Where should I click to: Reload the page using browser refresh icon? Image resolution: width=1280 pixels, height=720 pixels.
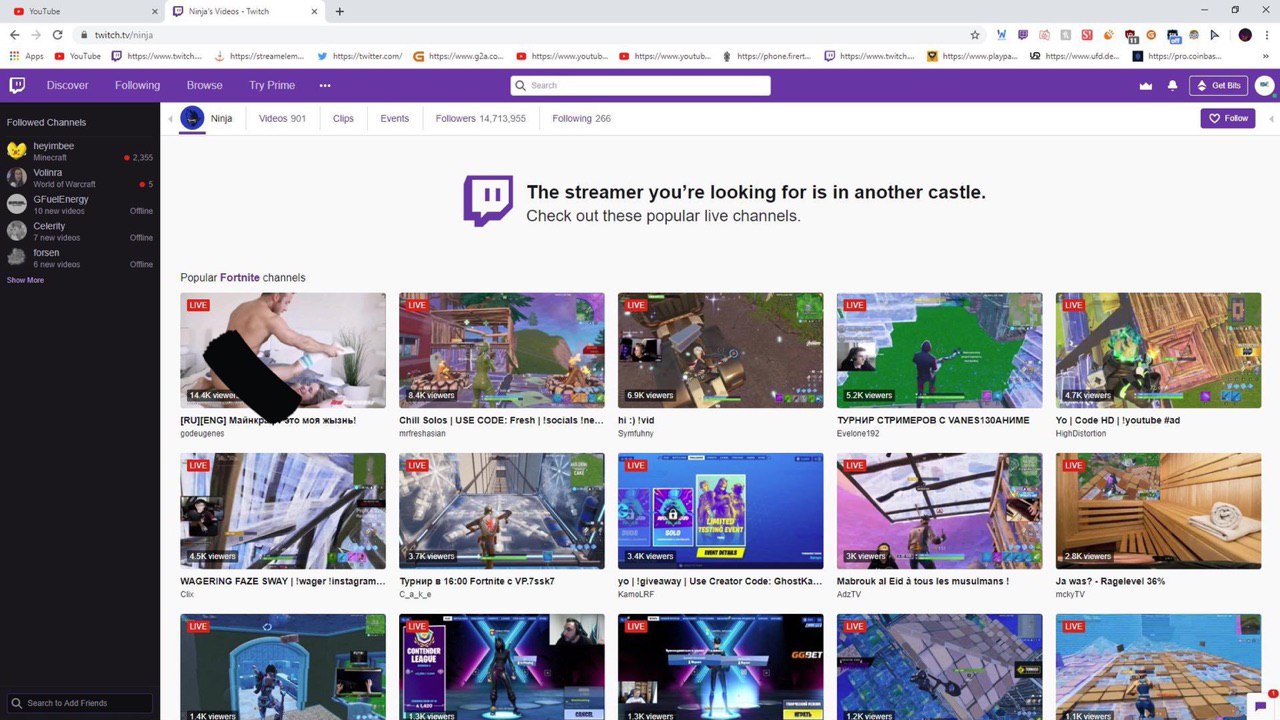click(x=57, y=35)
